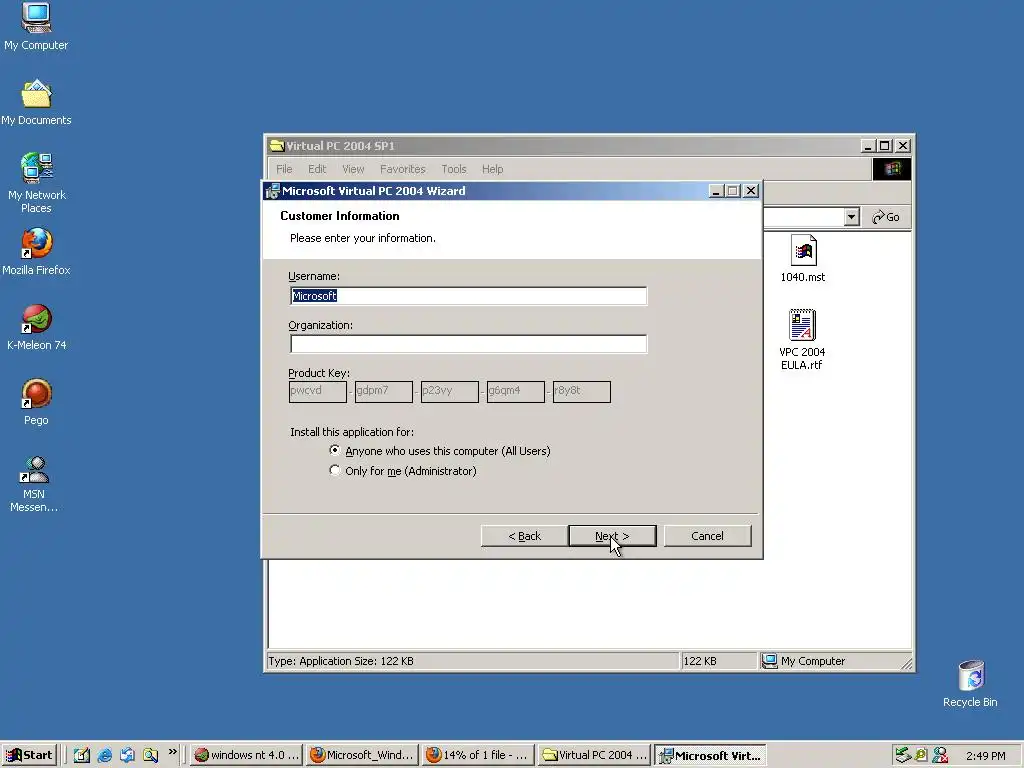Click Outlook Express quick launch icon

pos(127,755)
